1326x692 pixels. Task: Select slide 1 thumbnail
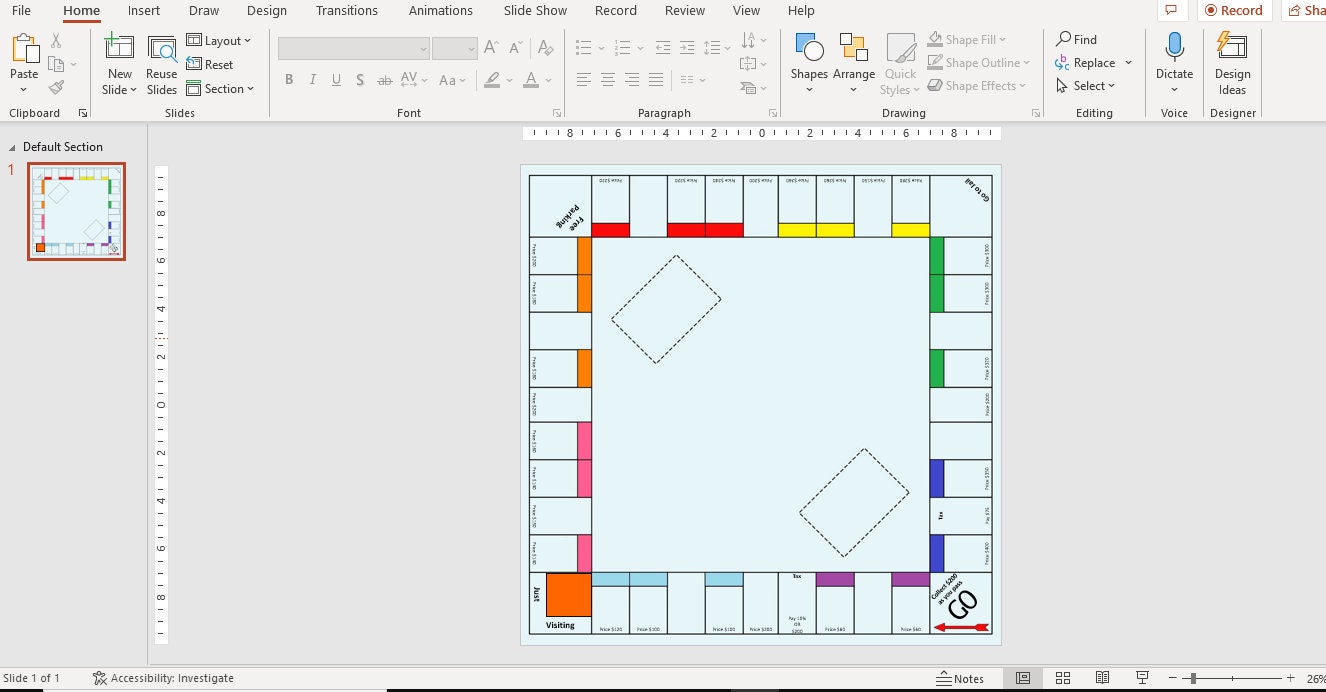(76, 211)
